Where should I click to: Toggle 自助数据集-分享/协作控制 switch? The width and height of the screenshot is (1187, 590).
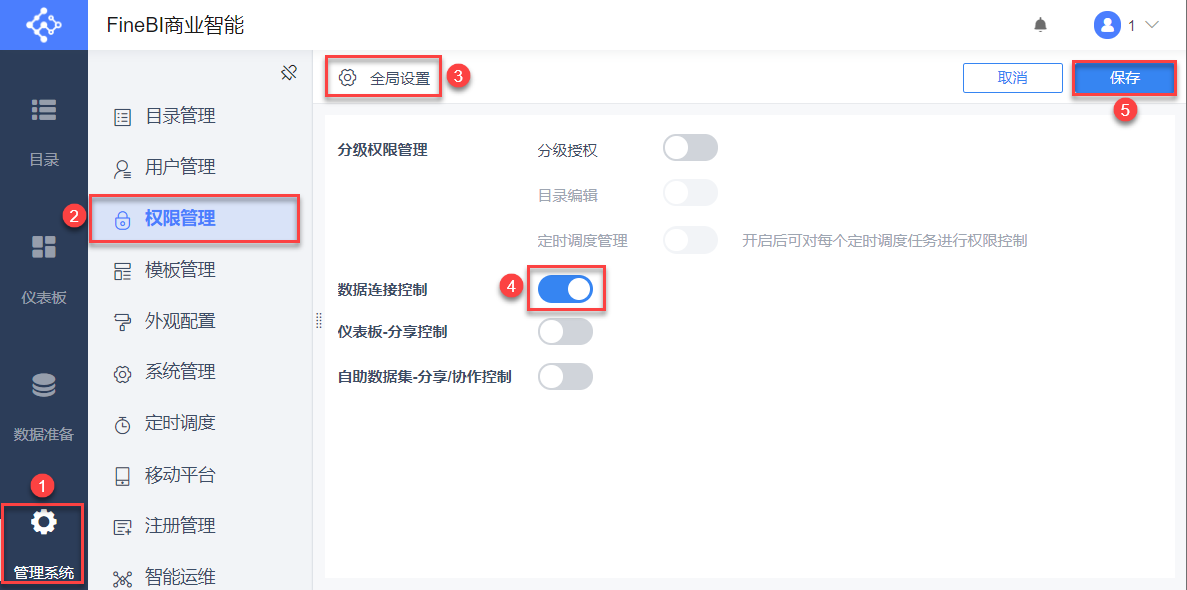tap(565, 376)
